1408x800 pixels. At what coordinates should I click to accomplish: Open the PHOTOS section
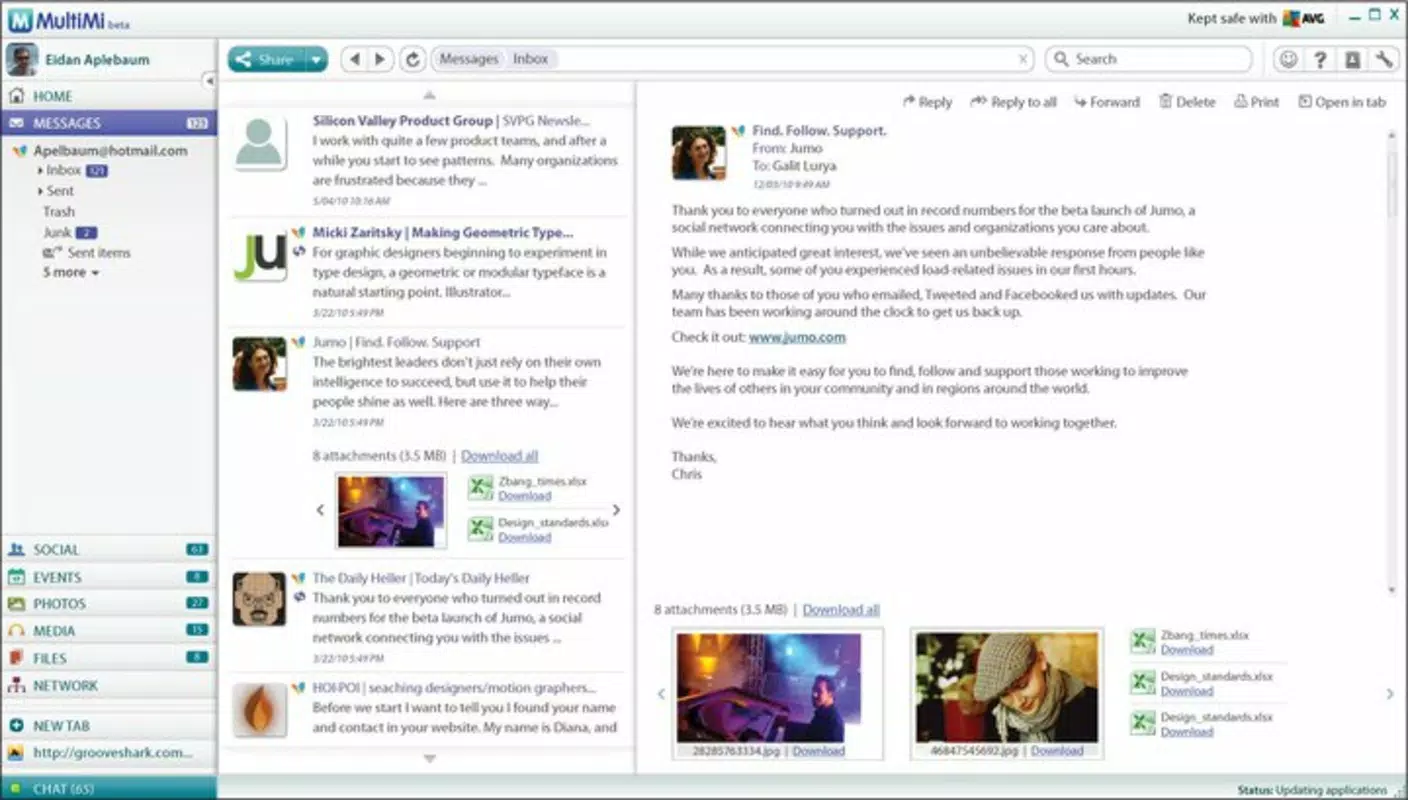pyautogui.click(x=108, y=604)
